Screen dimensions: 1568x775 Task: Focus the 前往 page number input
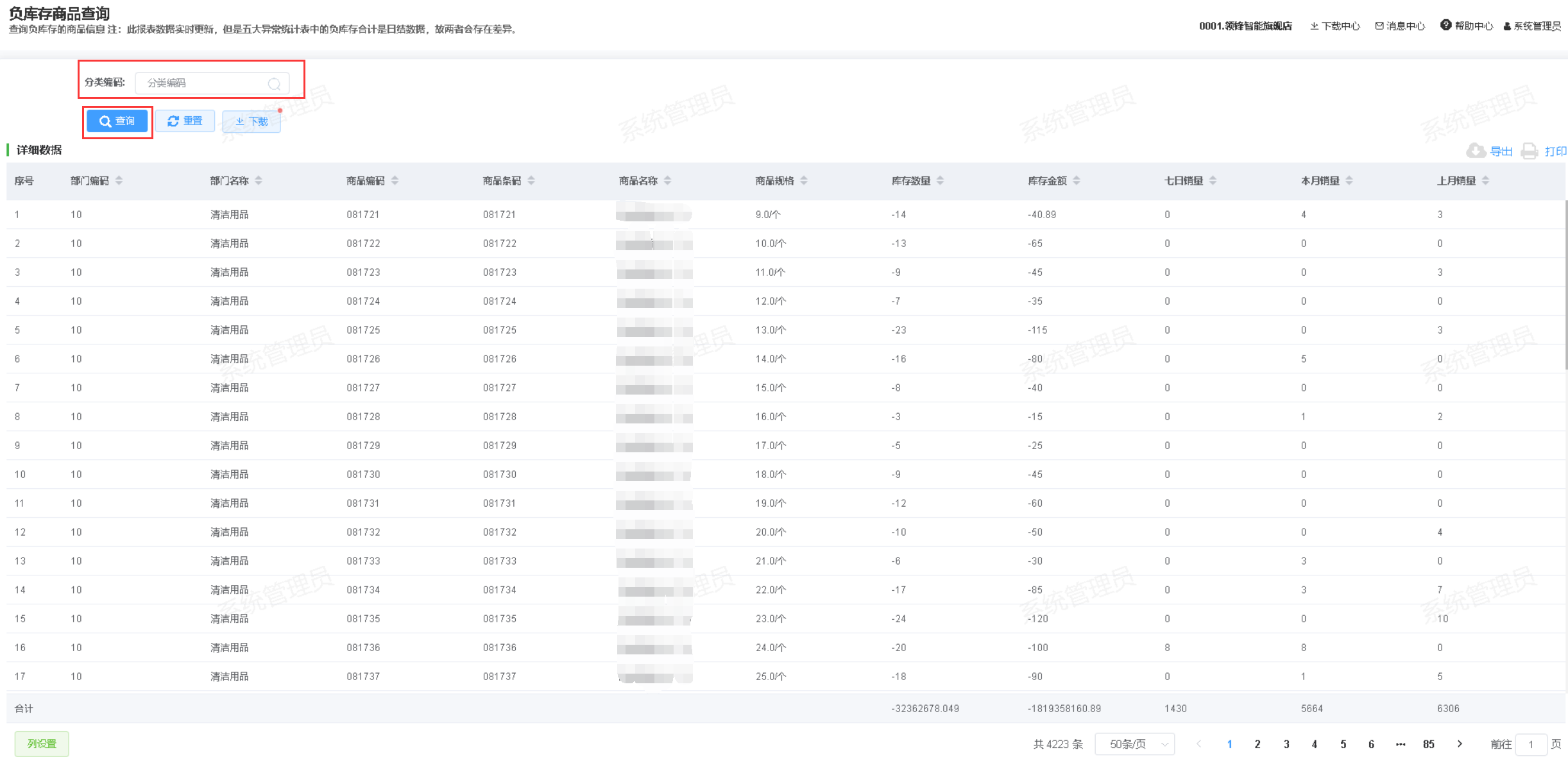pos(1531,744)
